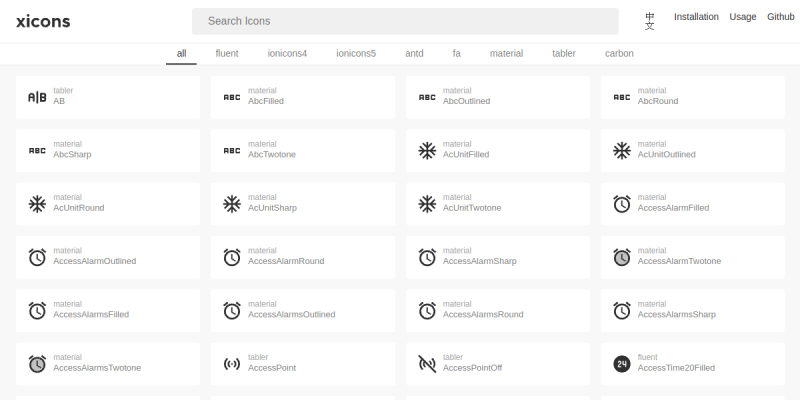Select the AccessAlarmTwotone clock icon

pyautogui.click(x=622, y=257)
